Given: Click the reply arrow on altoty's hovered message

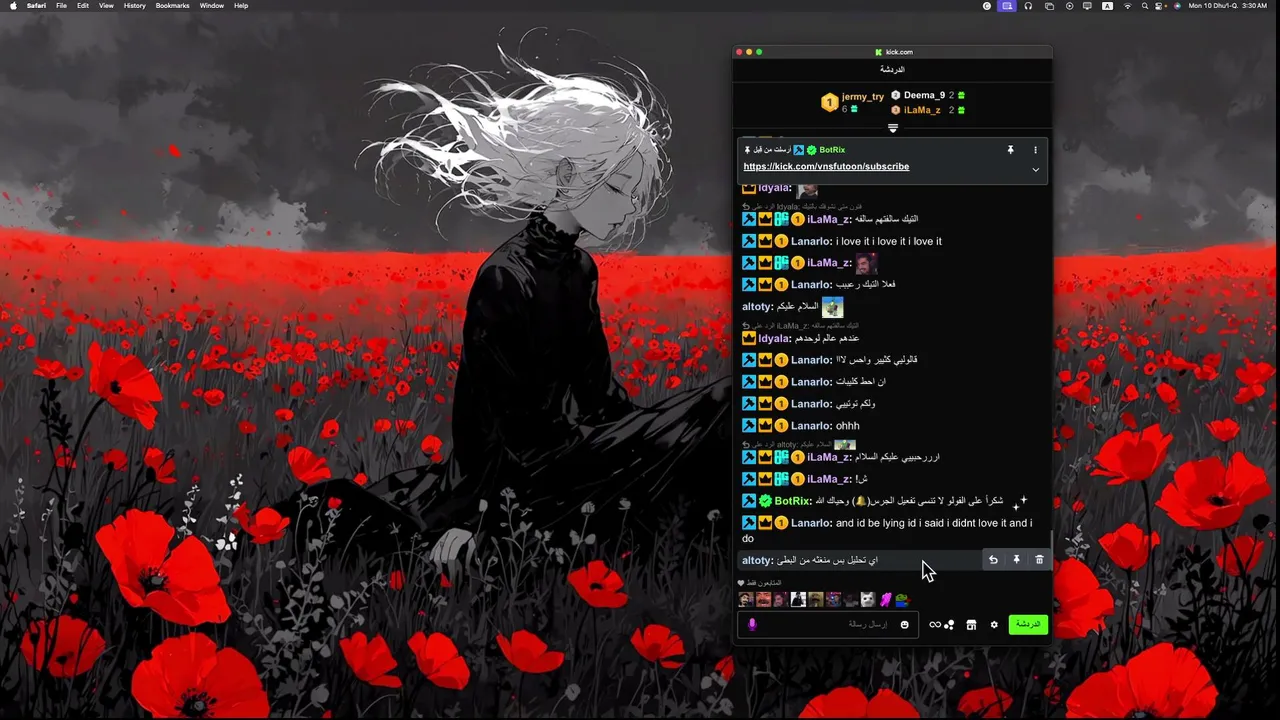Looking at the screenshot, I should (x=993, y=560).
